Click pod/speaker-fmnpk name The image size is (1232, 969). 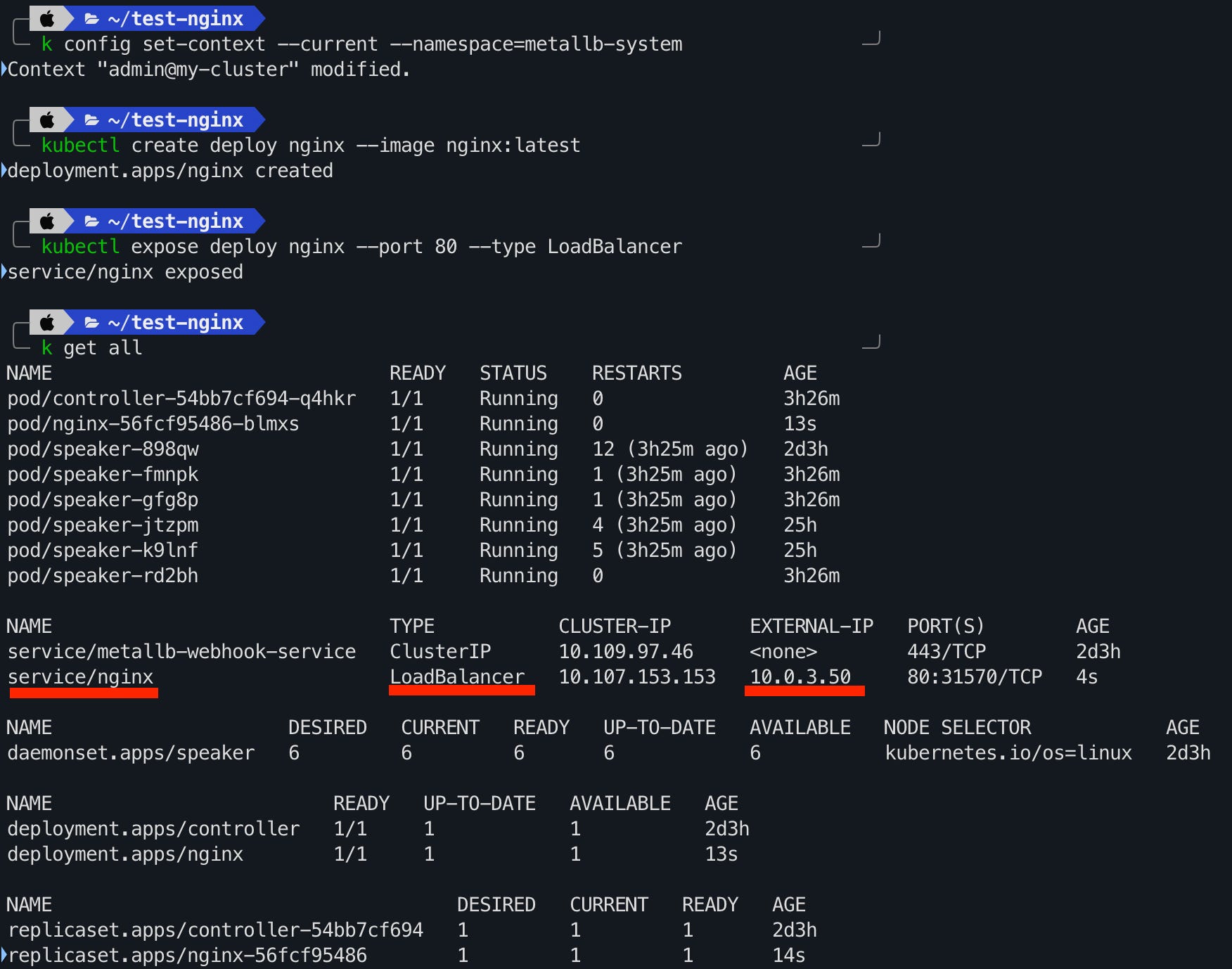(103, 475)
